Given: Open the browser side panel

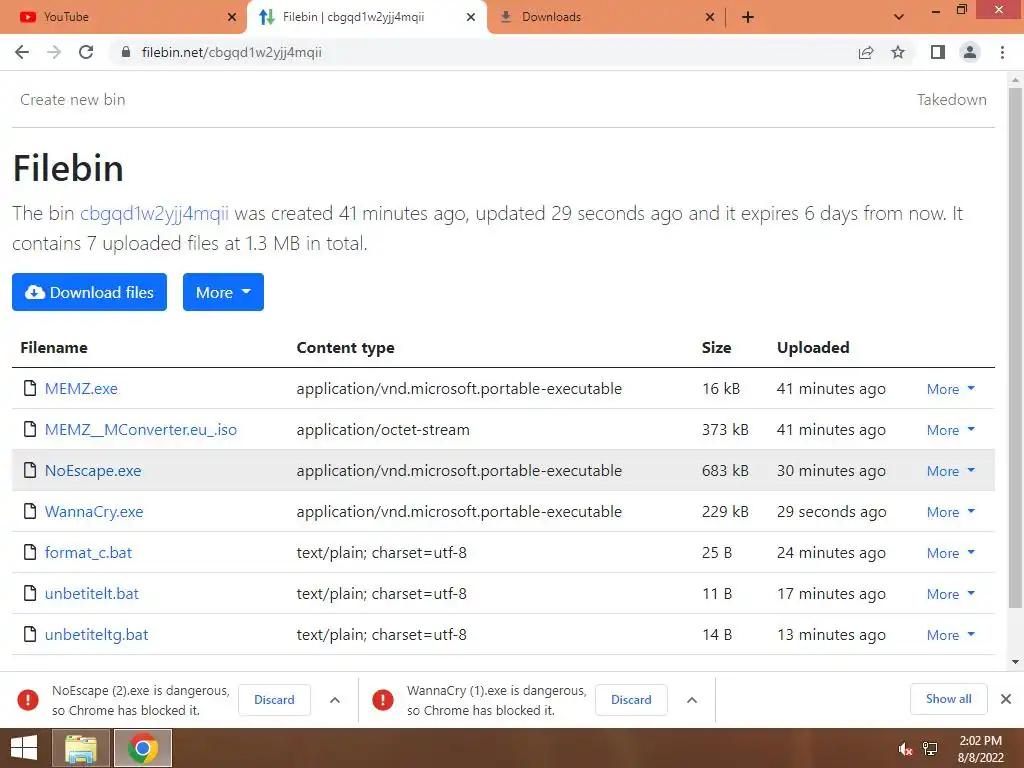Looking at the screenshot, I should coord(938,52).
